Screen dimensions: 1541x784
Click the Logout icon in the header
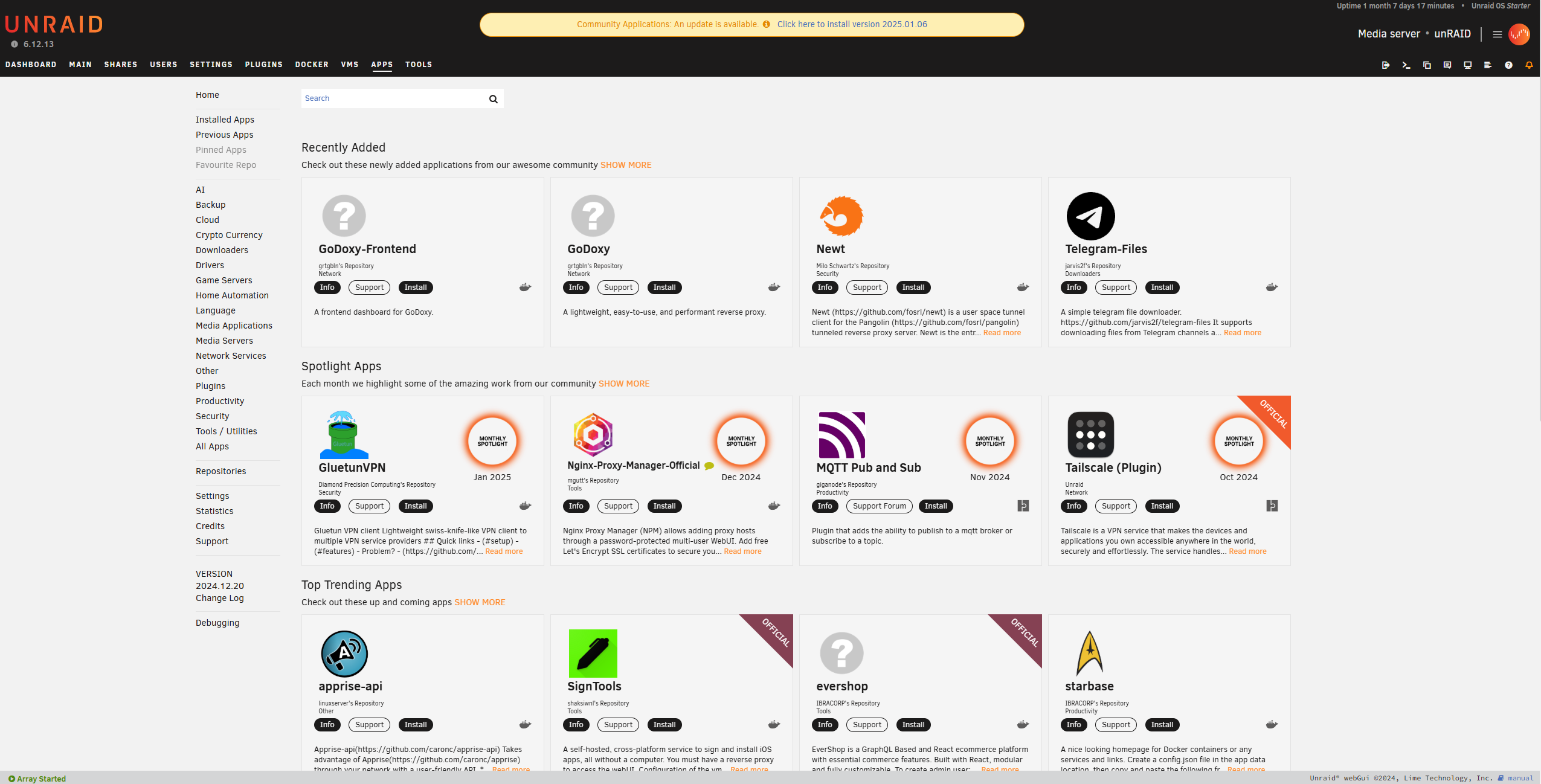[1386, 65]
